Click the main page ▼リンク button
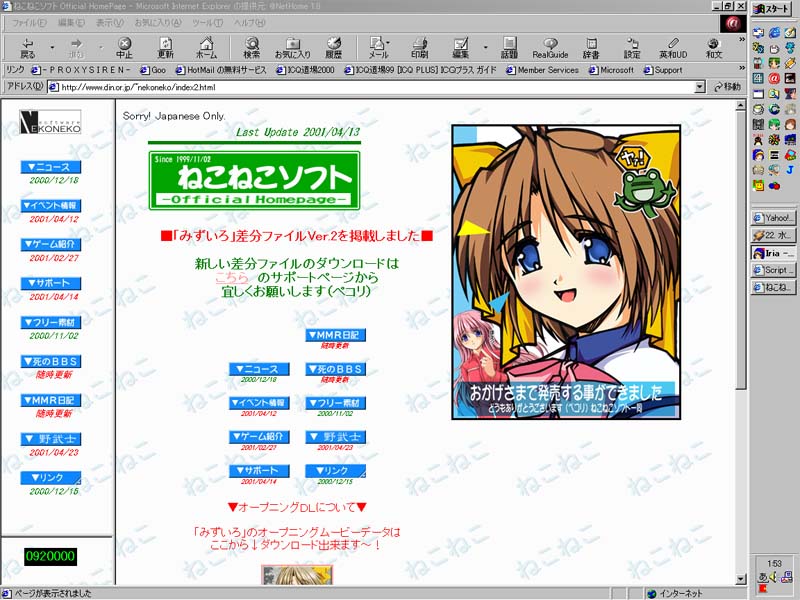The width and height of the screenshot is (800, 600). [335, 471]
